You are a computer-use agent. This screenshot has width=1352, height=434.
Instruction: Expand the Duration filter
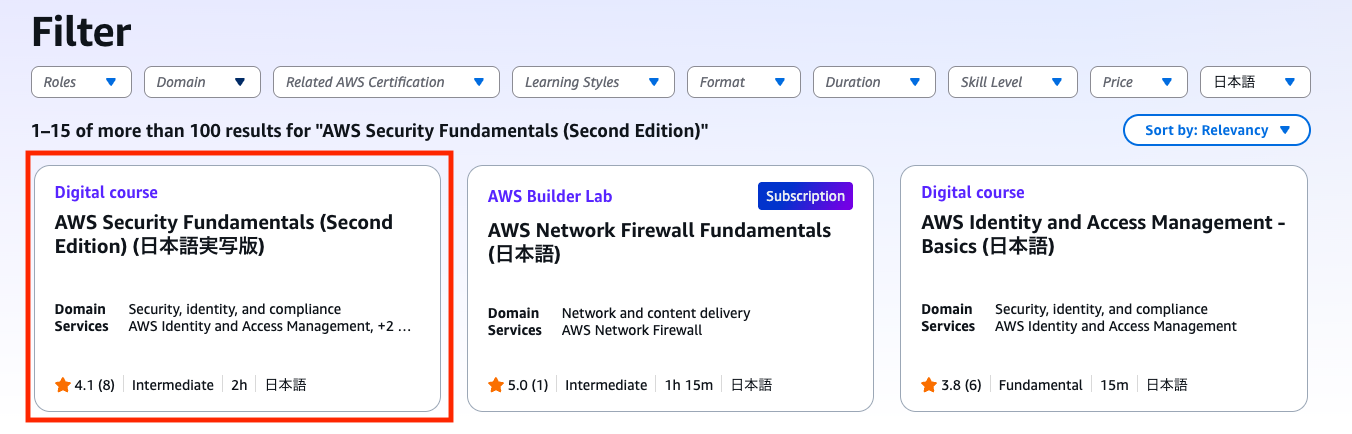tap(874, 82)
